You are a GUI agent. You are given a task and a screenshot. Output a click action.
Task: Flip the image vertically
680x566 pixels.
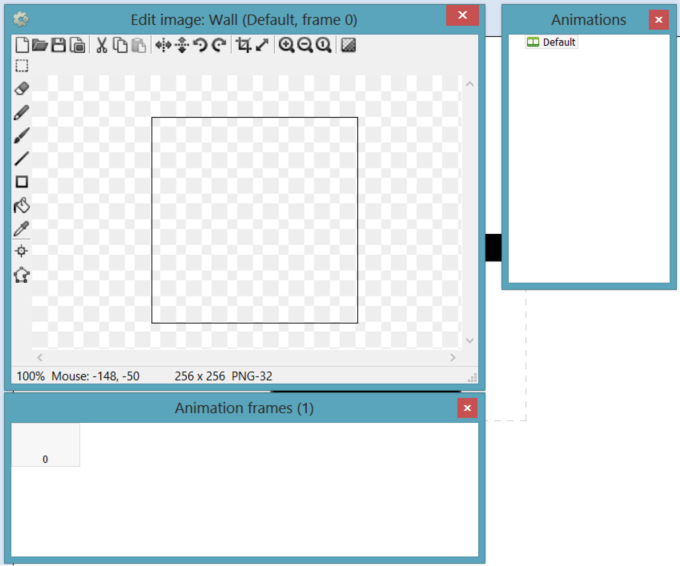tap(182, 45)
